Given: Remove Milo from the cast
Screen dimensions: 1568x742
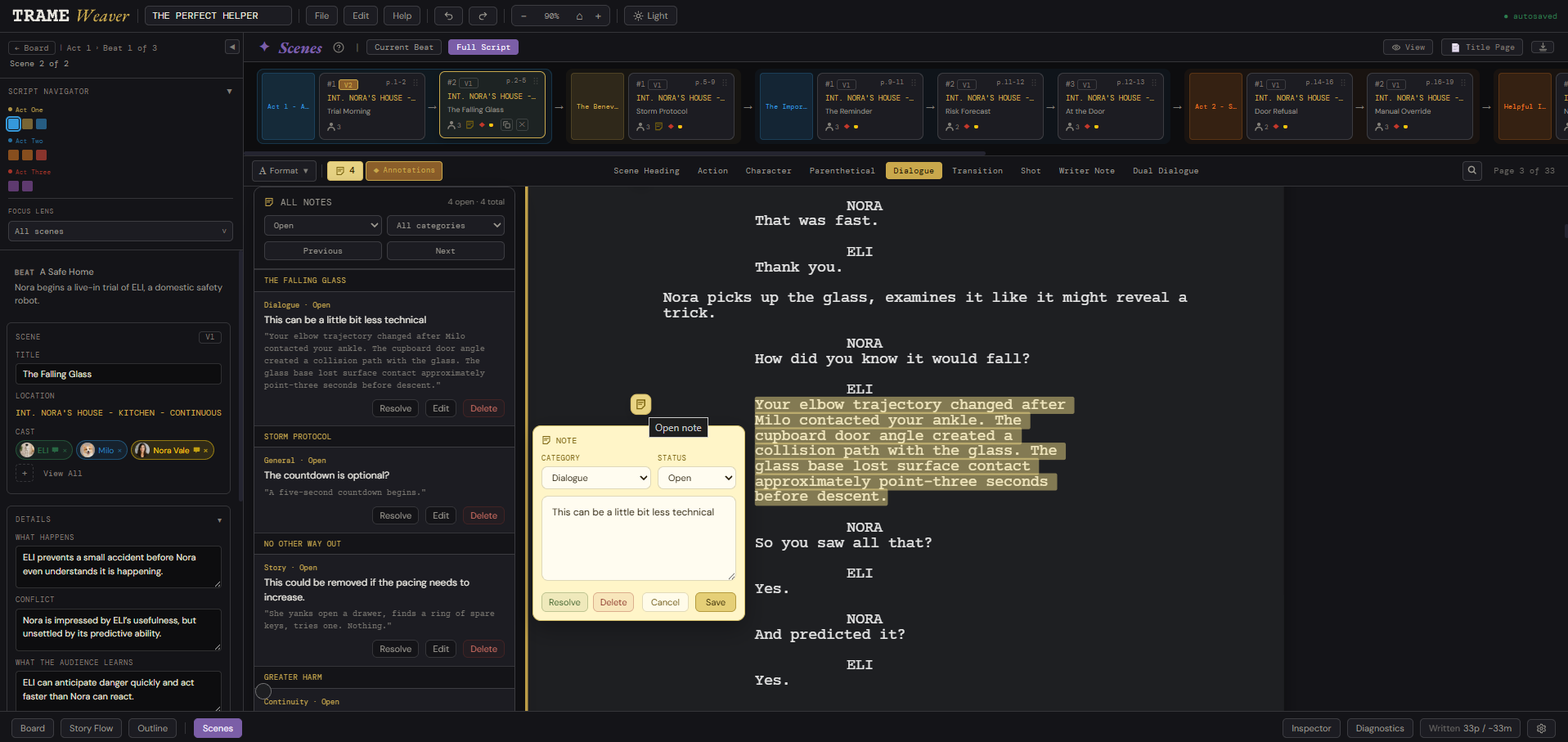Looking at the screenshot, I should tap(119, 450).
